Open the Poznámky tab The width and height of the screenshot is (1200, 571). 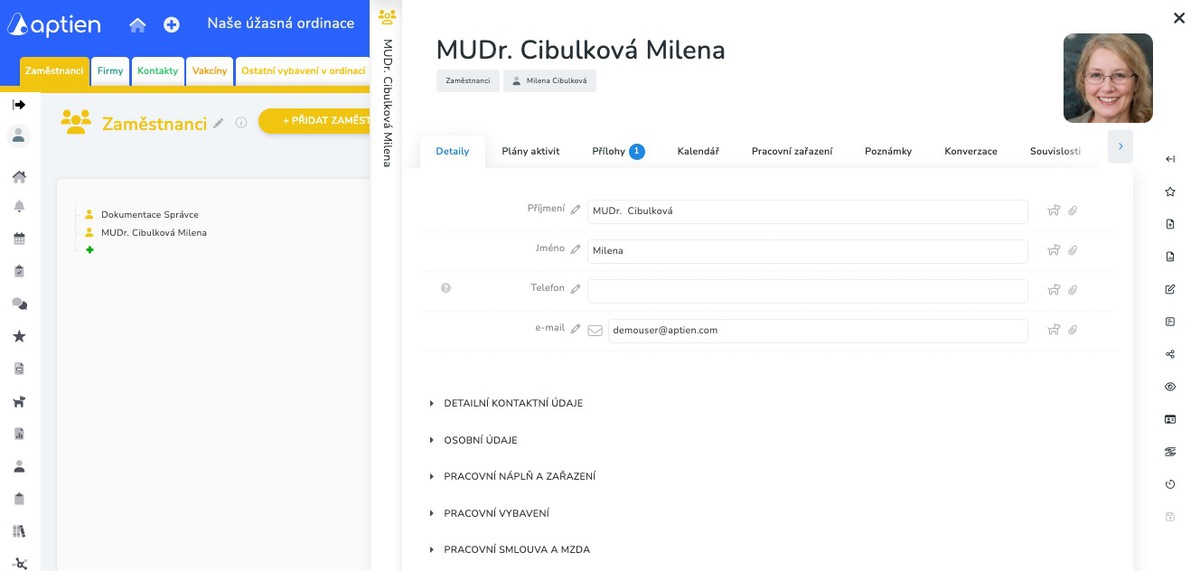[888, 151]
